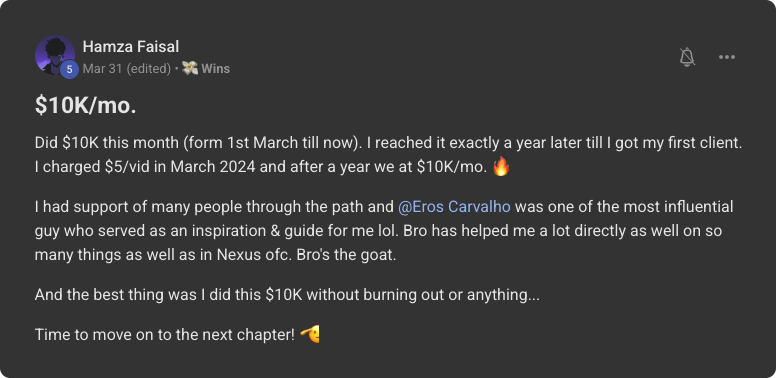Click the Time to move on line

pos(177,335)
